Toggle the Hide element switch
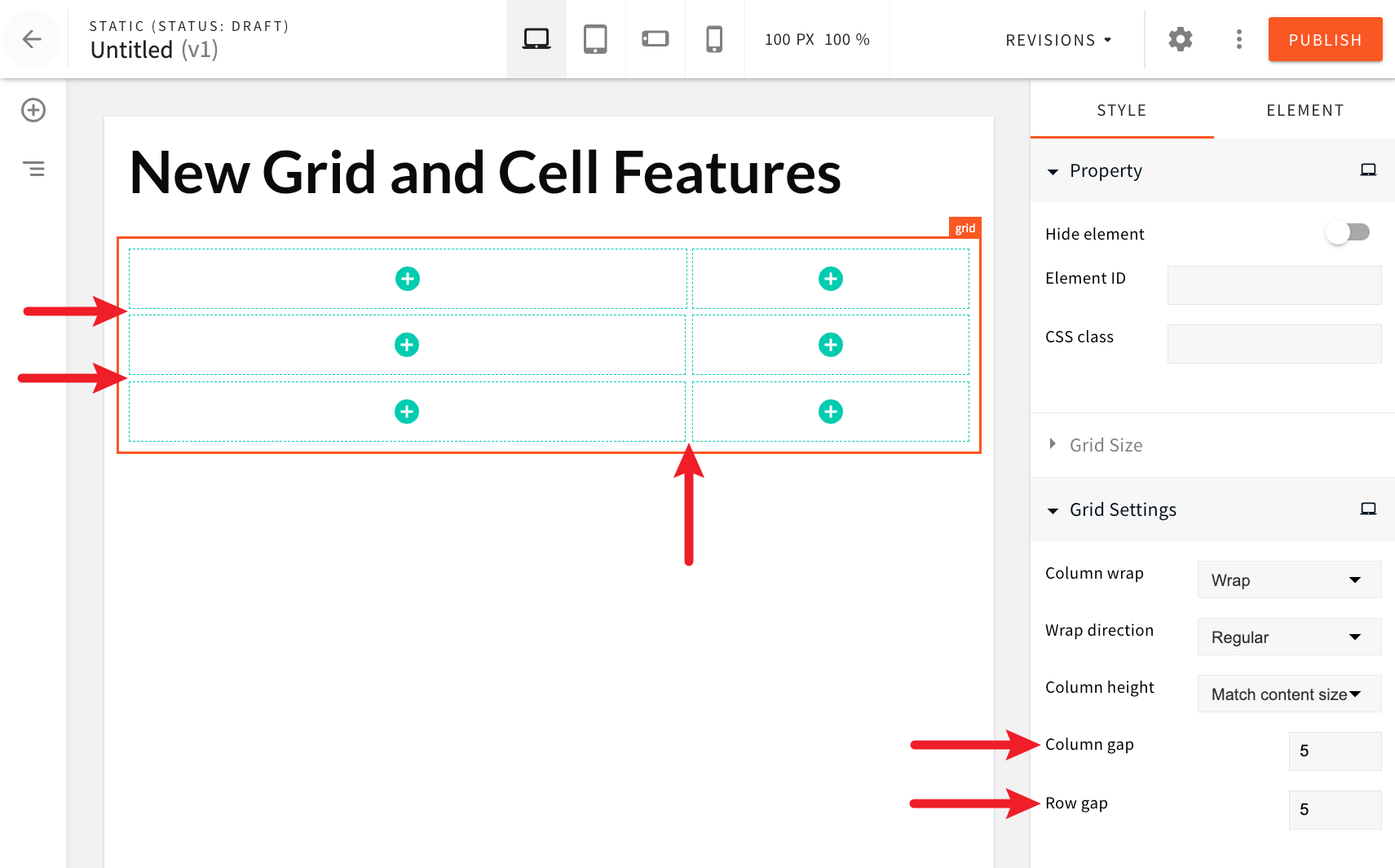The image size is (1395, 868). coord(1348,231)
